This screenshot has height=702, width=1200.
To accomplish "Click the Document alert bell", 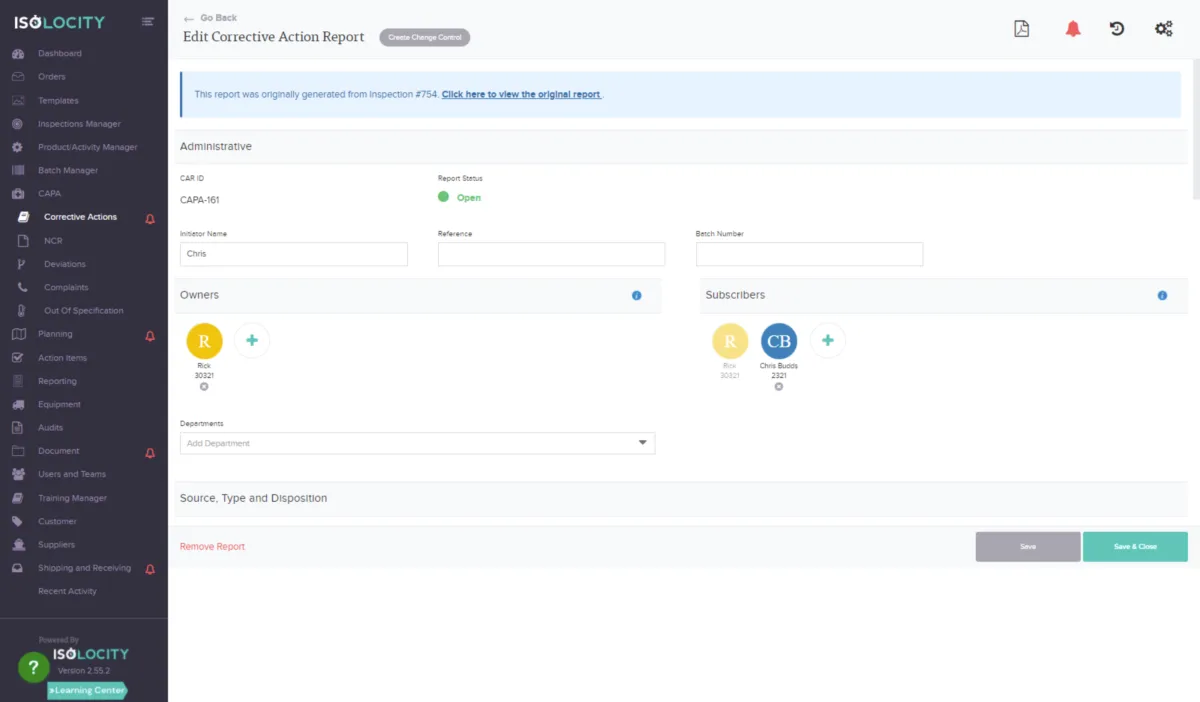I will [x=150, y=452].
